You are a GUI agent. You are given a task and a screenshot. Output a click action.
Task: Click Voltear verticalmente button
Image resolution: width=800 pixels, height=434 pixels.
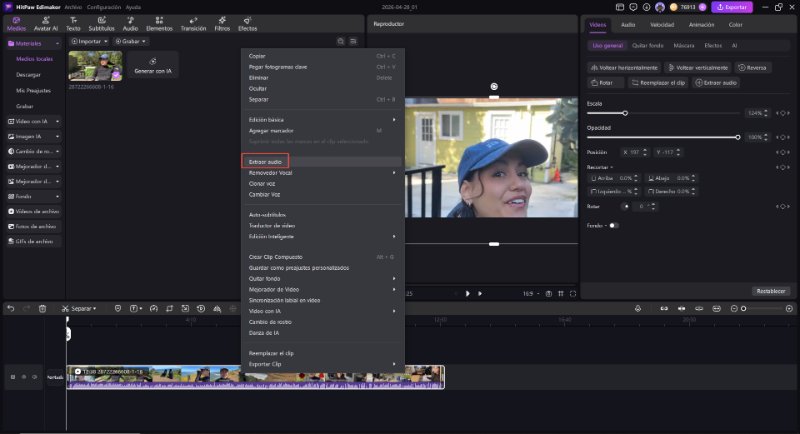pyautogui.click(x=697, y=68)
